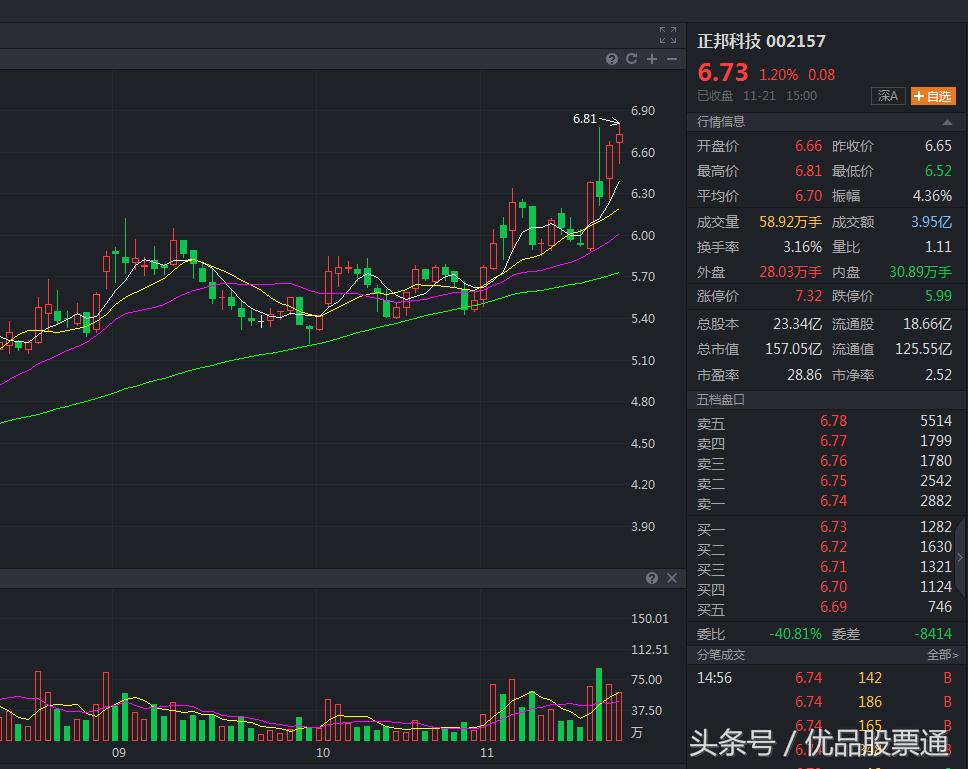
Task: Click the help icon on the volume panel
Action: (x=652, y=578)
